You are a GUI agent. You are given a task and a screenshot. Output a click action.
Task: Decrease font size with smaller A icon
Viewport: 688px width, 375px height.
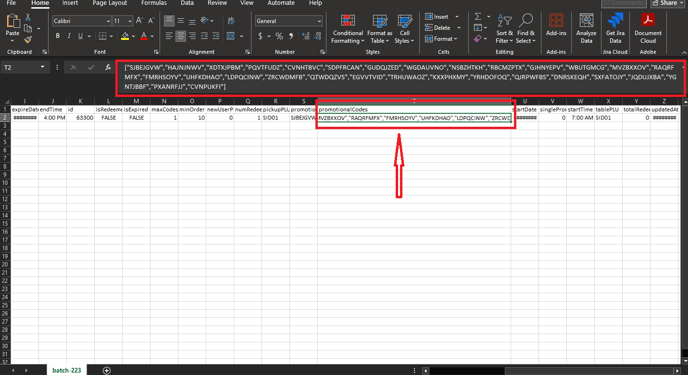[x=150, y=21]
